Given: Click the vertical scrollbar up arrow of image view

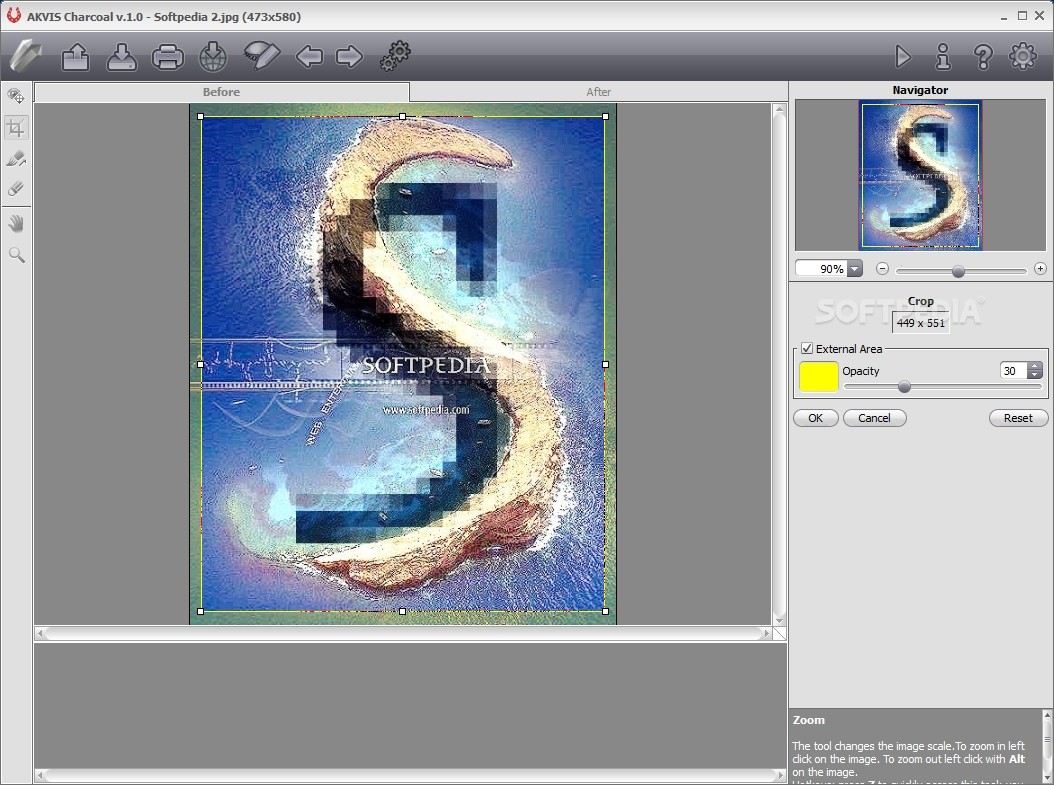Looking at the screenshot, I should (779, 109).
